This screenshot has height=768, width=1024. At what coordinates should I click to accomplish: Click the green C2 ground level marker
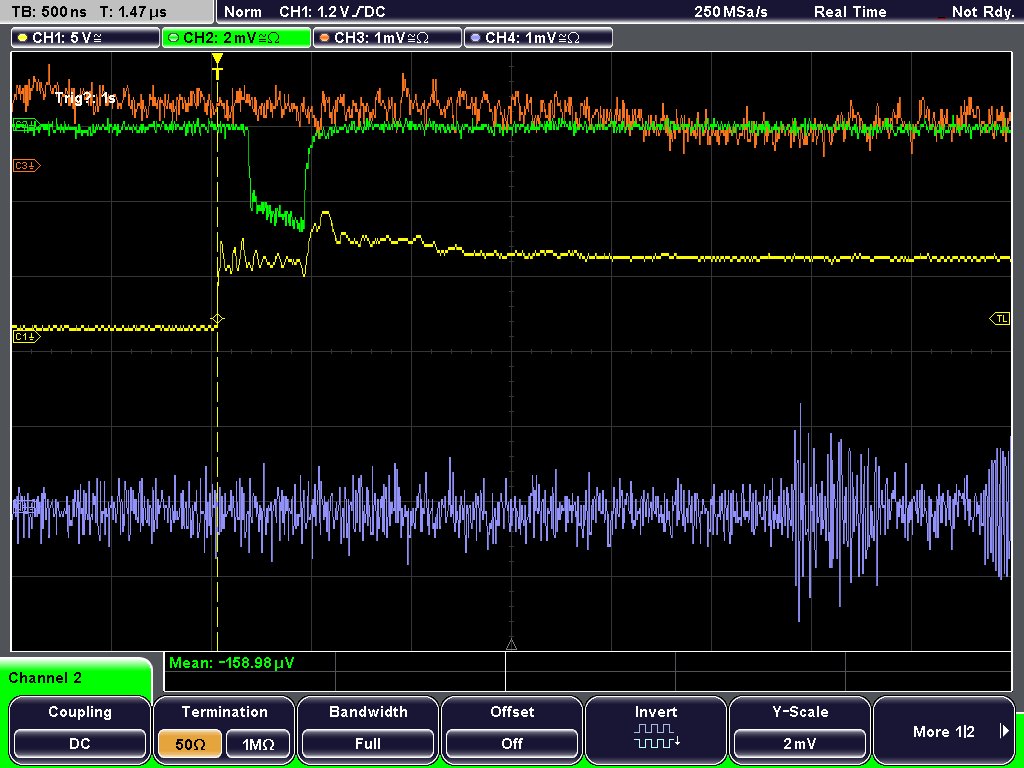pyautogui.click(x=26, y=125)
